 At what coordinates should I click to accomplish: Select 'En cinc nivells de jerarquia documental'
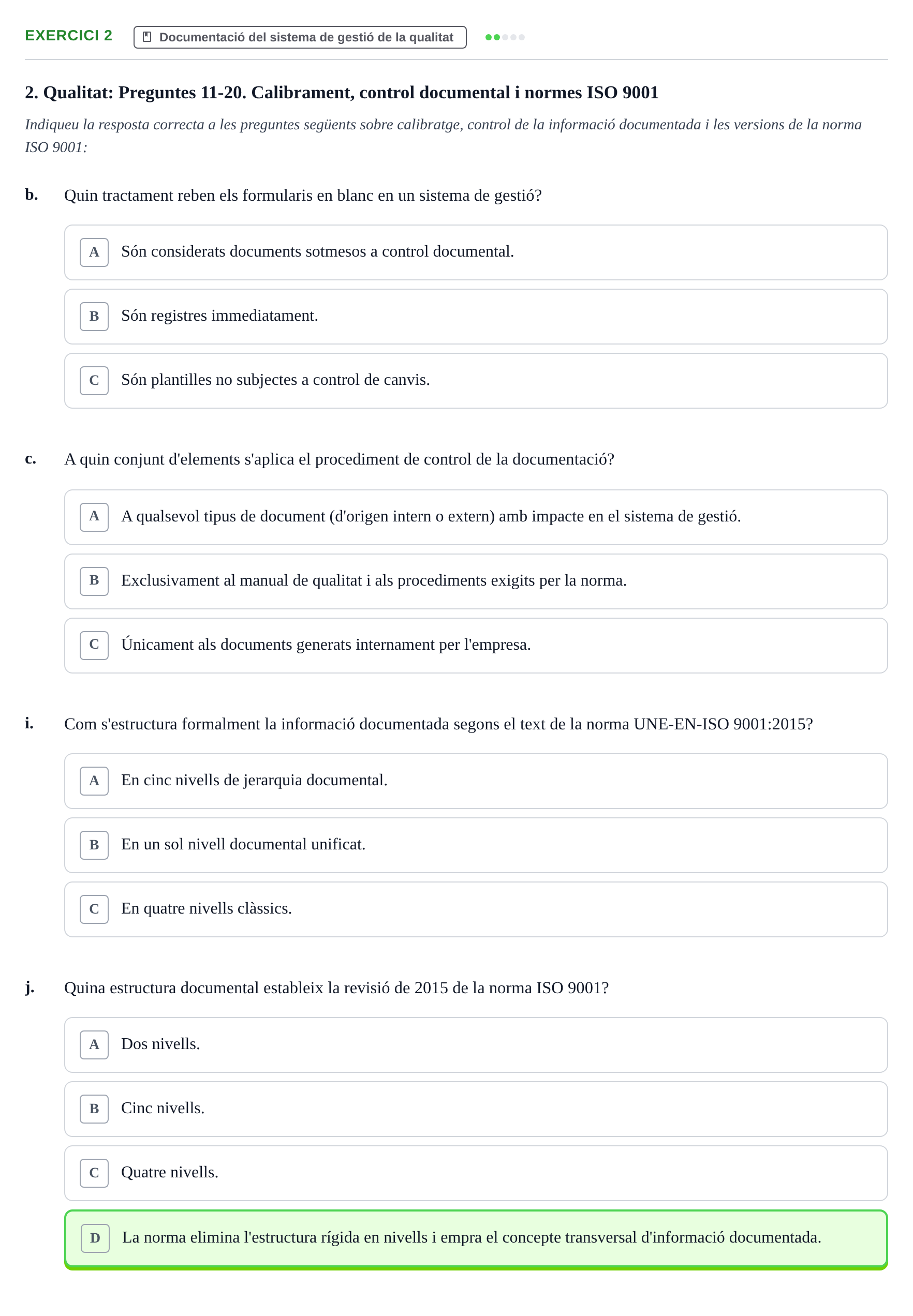[475, 780]
